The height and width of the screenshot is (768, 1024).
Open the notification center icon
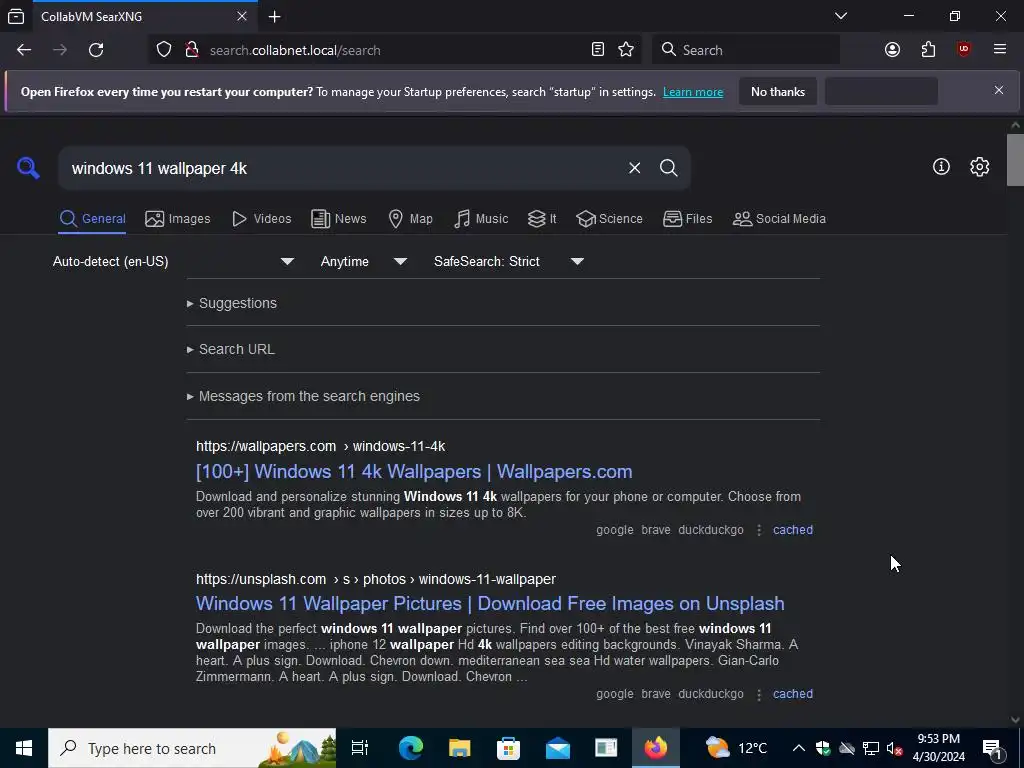click(992, 748)
